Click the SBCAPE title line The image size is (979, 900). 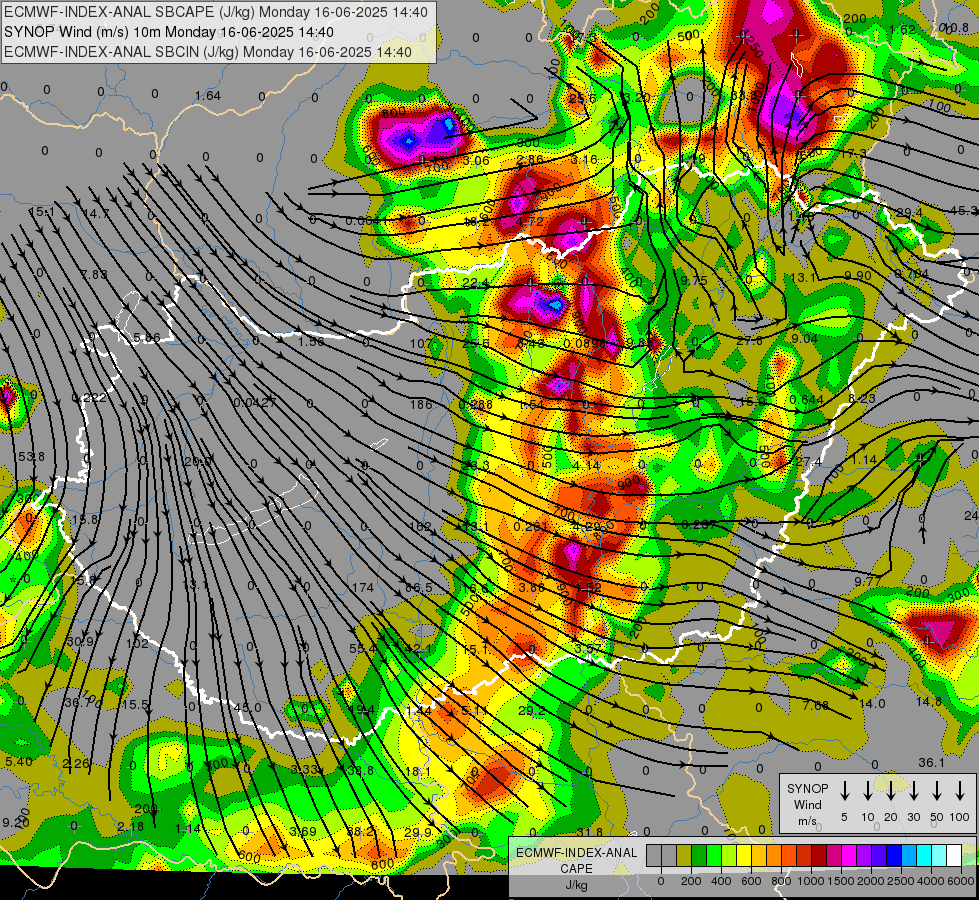click(x=216, y=12)
